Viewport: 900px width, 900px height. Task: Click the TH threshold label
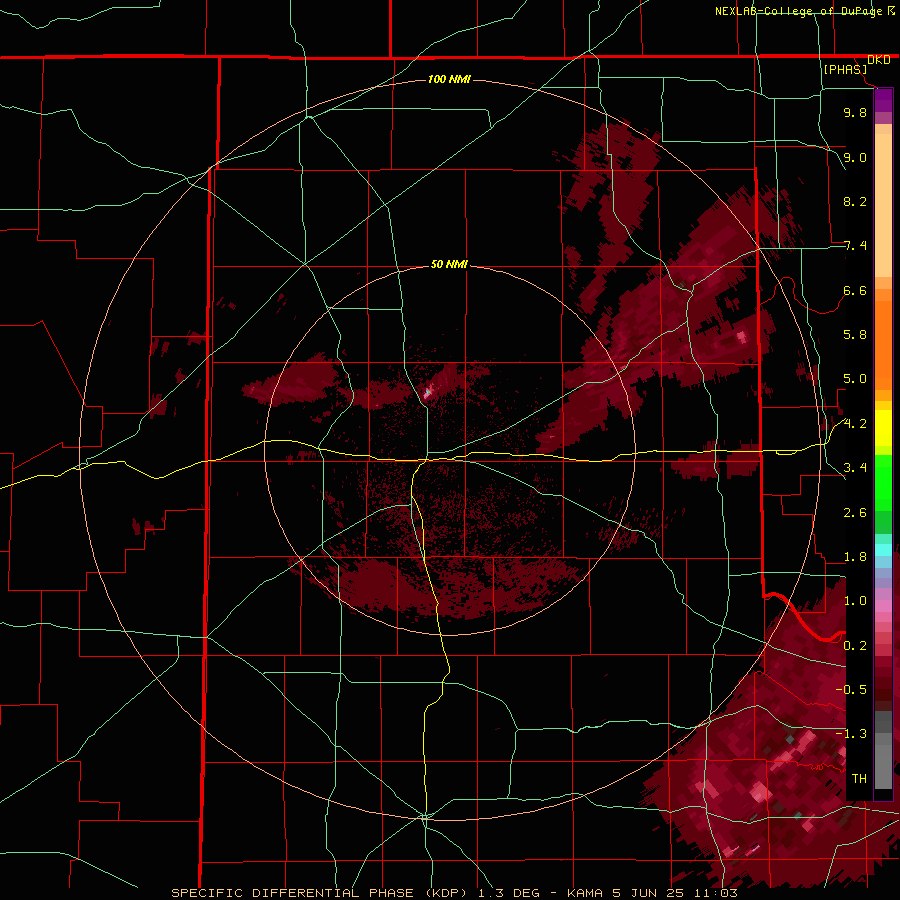pyautogui.click(x=859, y=779)
